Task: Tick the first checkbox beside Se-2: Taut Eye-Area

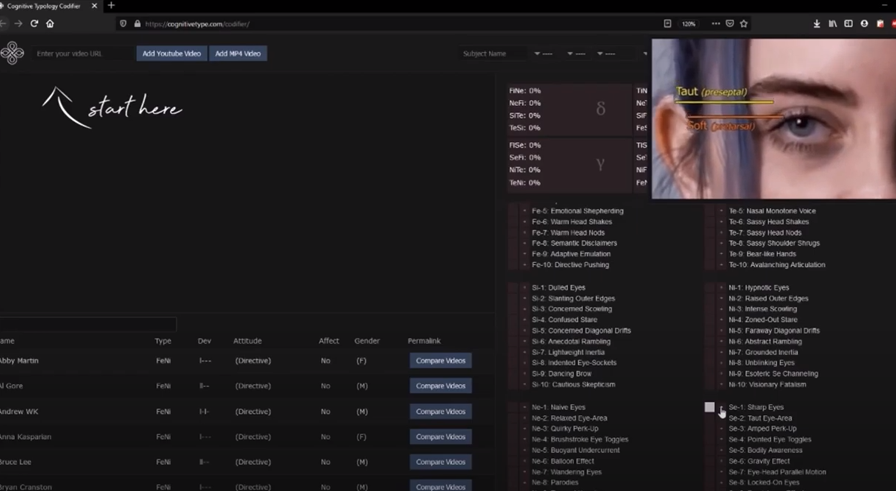Action: pyautogui.click(x=710, y=418)
